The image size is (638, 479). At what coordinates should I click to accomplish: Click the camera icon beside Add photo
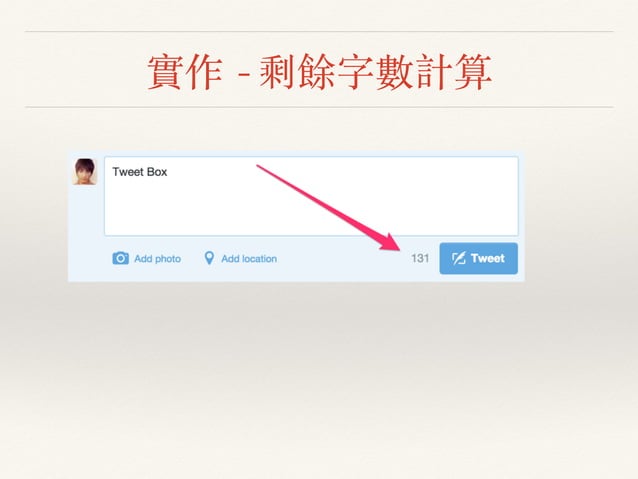coord(120,258)
